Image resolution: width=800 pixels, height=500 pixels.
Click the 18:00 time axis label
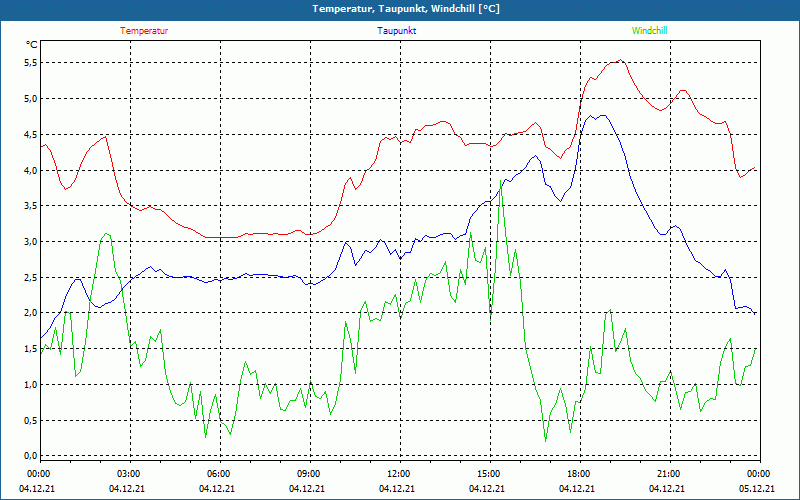click(580, 474)
